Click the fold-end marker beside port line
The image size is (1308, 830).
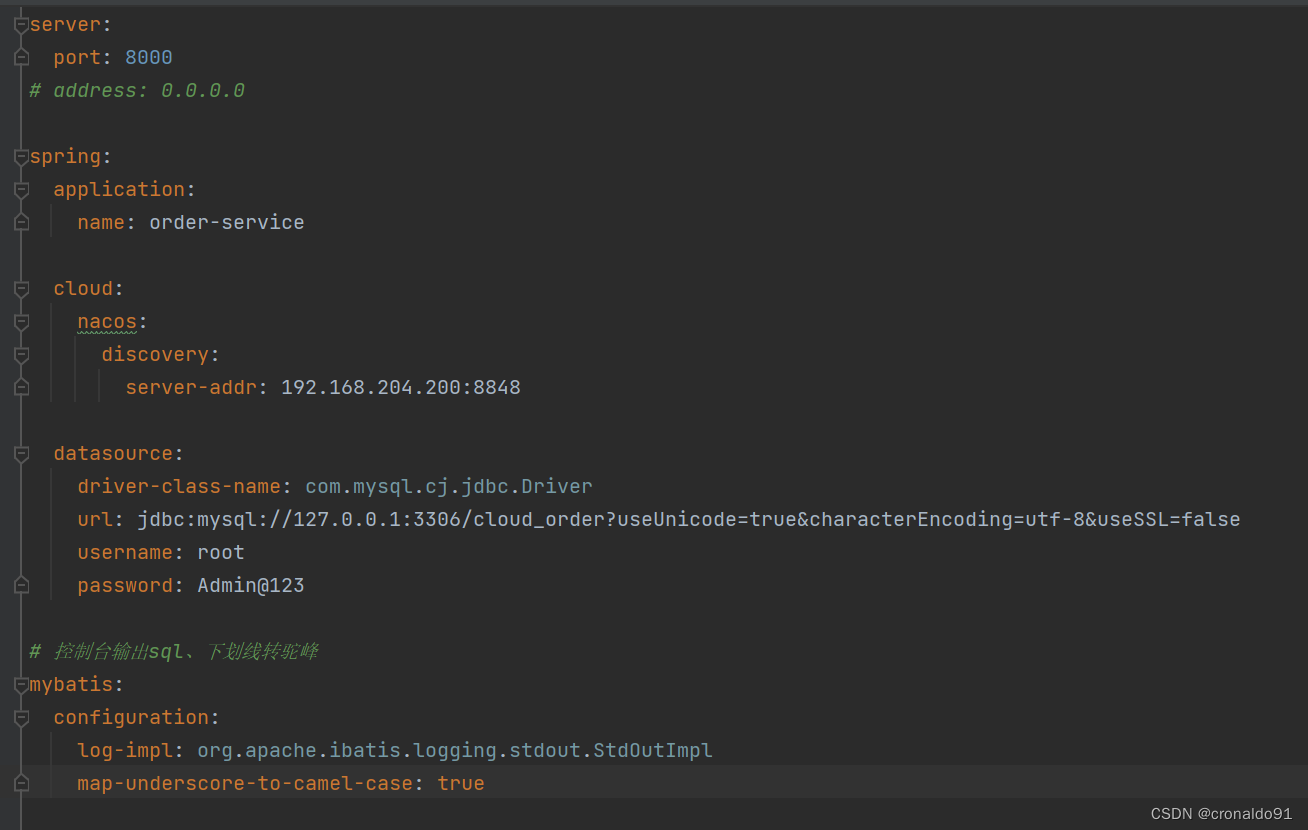(21, 57)
